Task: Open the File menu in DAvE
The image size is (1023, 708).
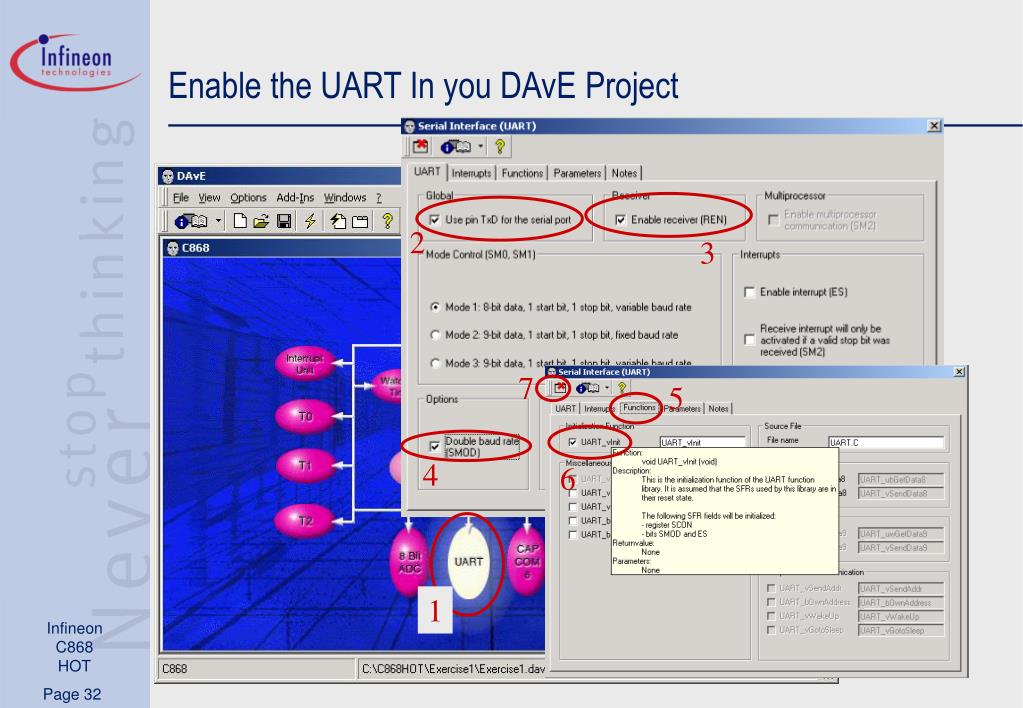Action: coord(181,197)
